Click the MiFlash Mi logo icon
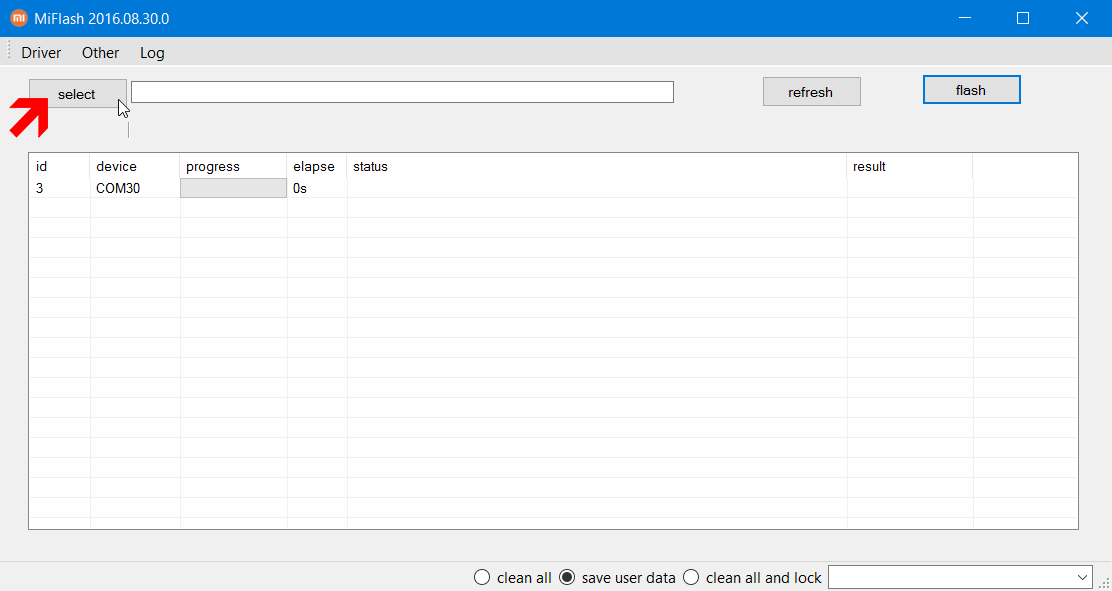The width and height of the screenshot is (1112, 591). click(19, 18)
